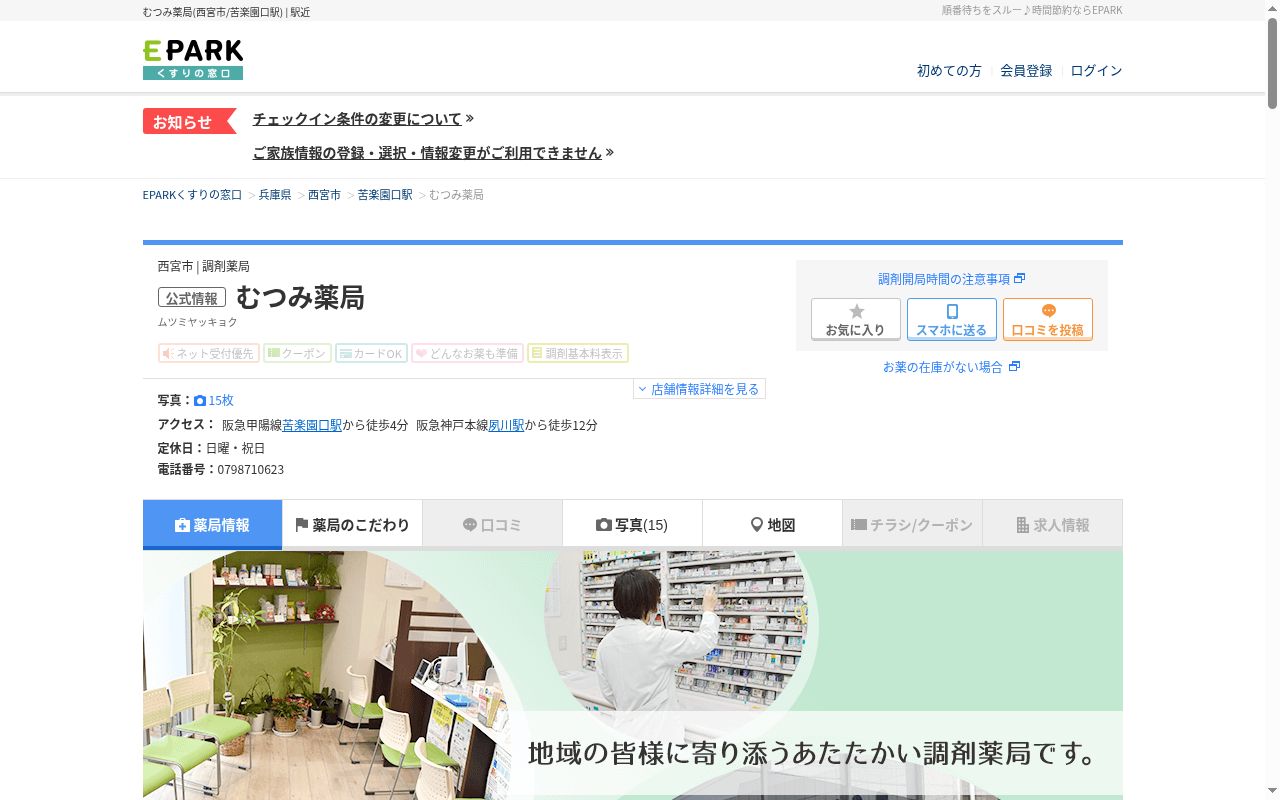Click the star お気に入り button

click(x=855, y=319)
